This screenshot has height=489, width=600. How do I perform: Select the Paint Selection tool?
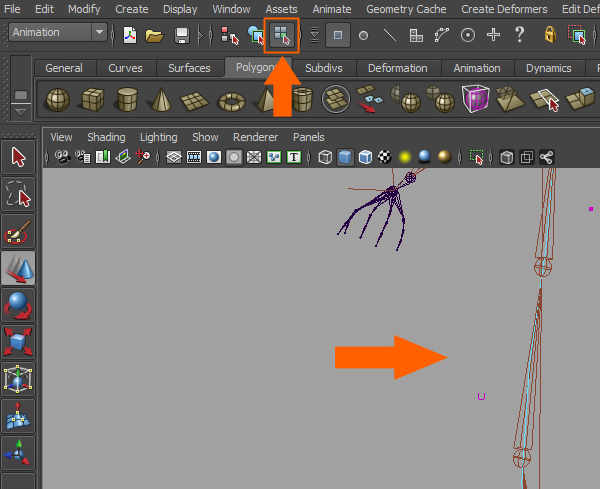18,231
